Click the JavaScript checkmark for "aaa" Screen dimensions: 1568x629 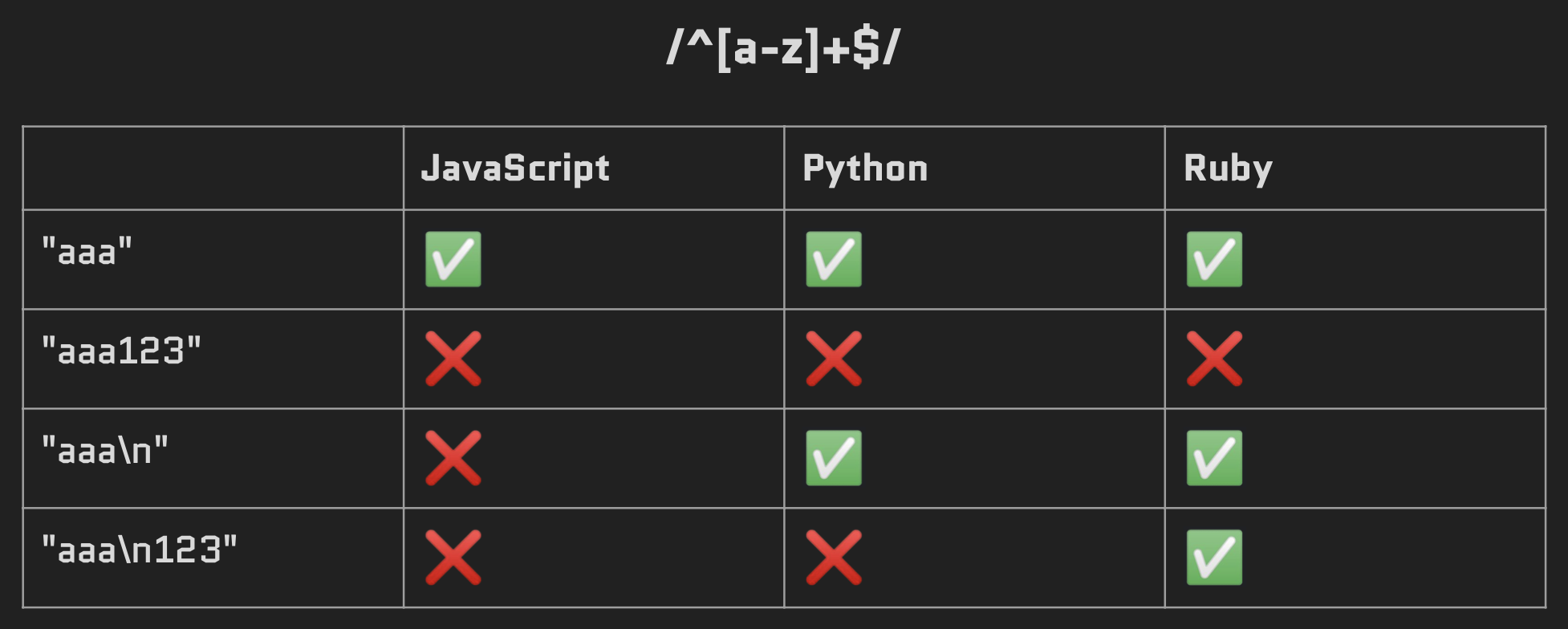pos(453,259)
